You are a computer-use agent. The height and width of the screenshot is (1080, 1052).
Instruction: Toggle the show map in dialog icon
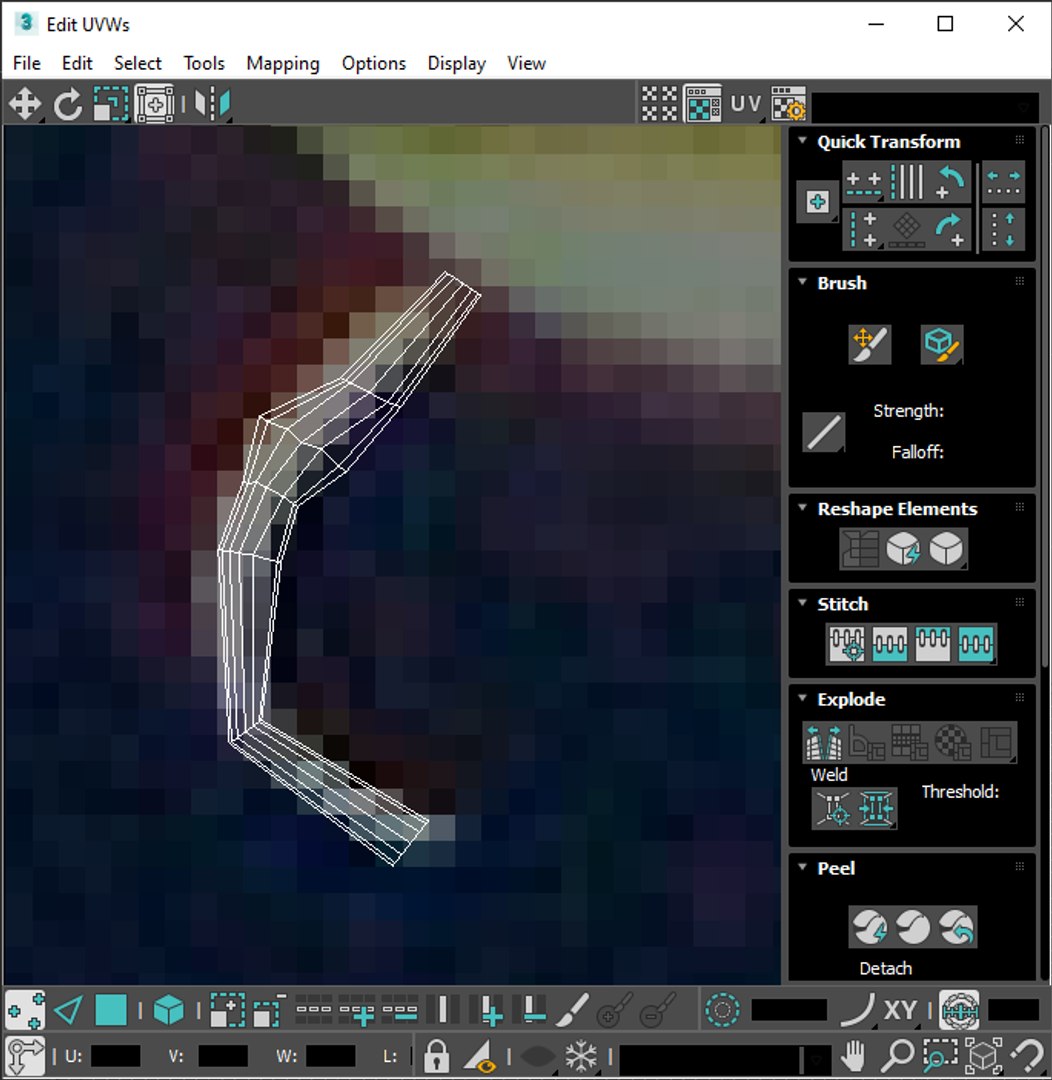point(703,104)
